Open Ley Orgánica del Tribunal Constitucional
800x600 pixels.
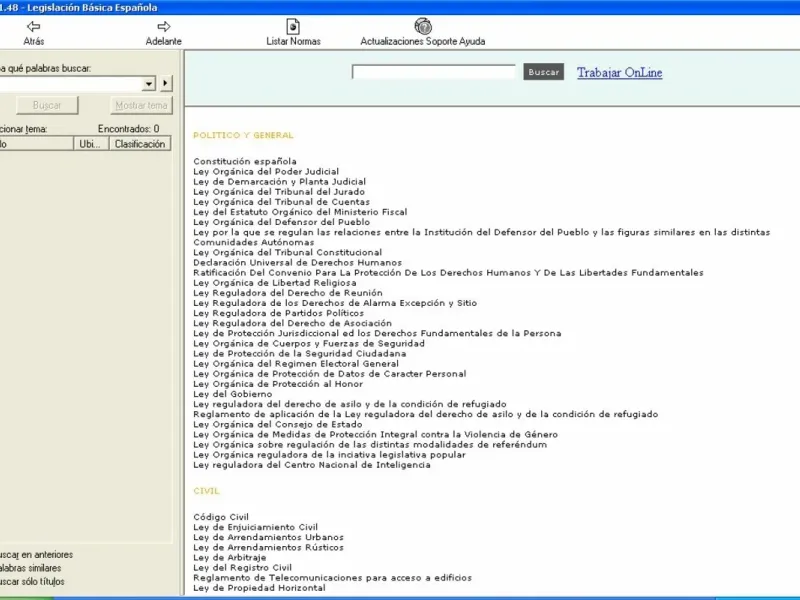[287, 253]
